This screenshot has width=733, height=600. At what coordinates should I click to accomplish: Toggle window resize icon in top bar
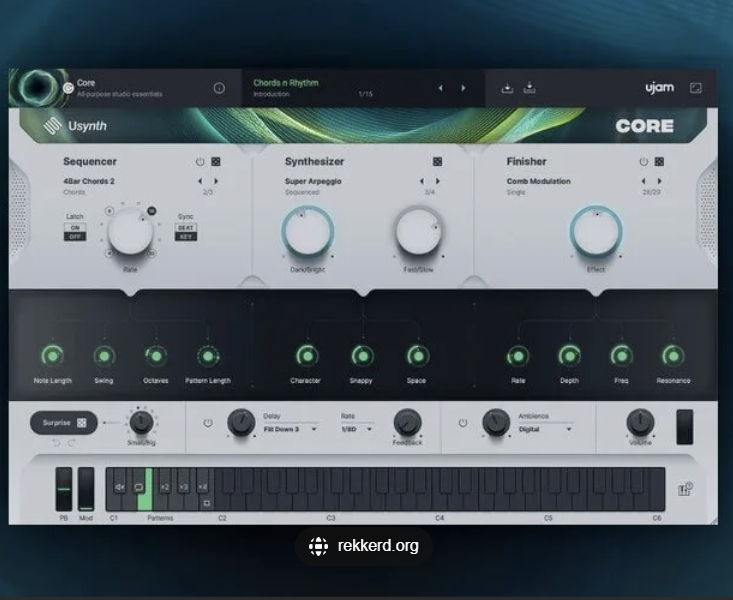[x=696, y=88]
